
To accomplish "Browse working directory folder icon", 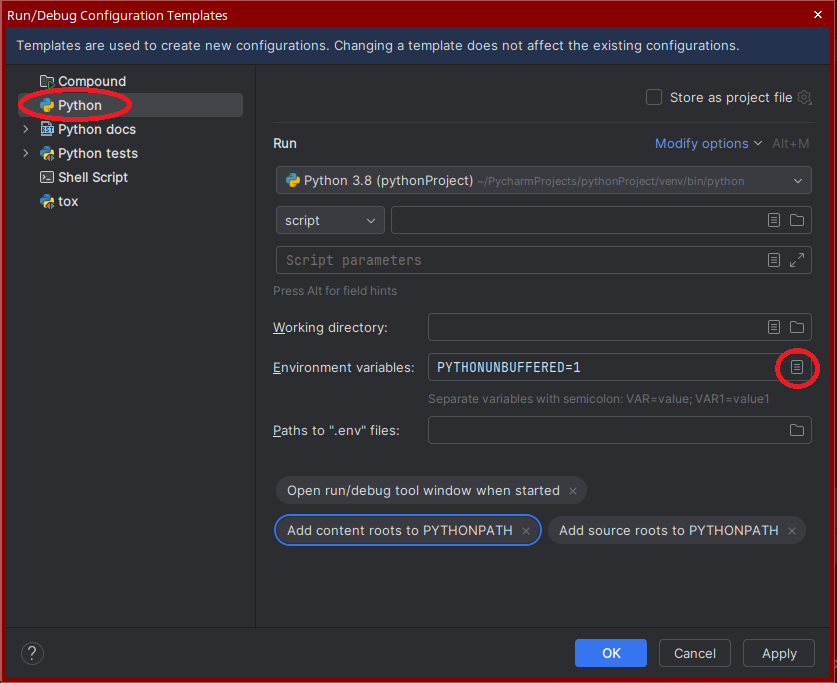I will click(x=797, y=327).
